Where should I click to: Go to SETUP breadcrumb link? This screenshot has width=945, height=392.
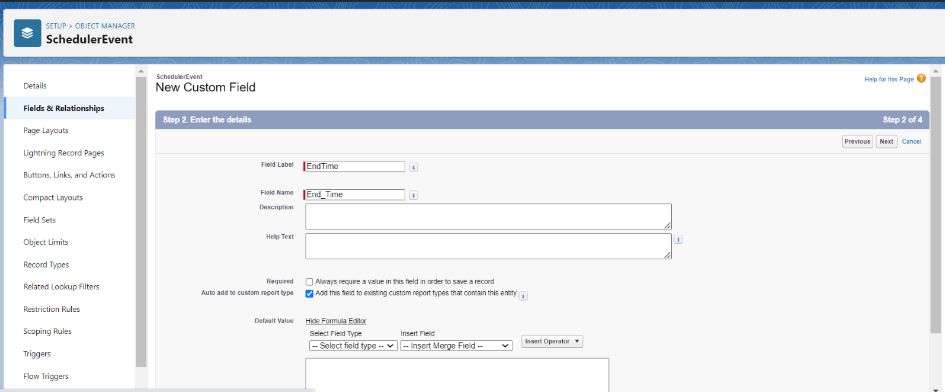(55, 26)
